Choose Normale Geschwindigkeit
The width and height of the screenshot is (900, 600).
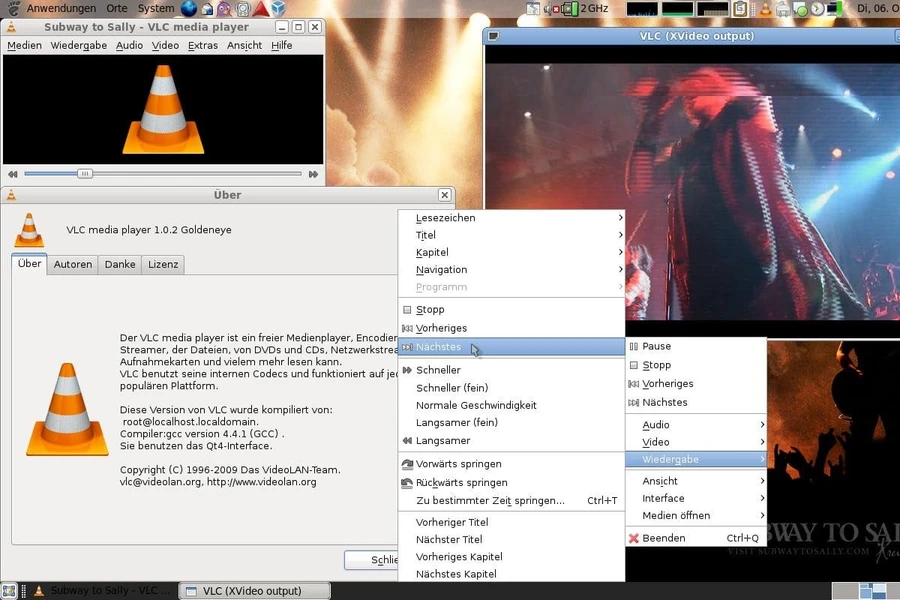(510, 405)
